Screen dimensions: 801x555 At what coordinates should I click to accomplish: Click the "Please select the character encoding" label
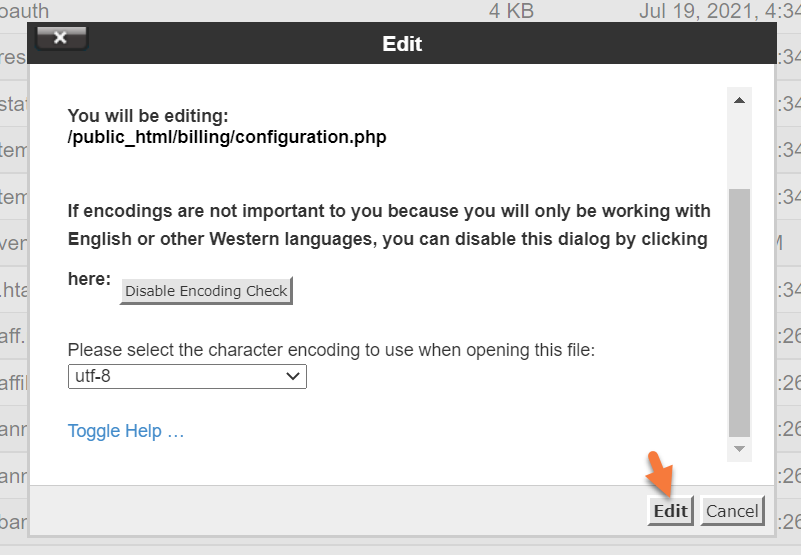331,350
